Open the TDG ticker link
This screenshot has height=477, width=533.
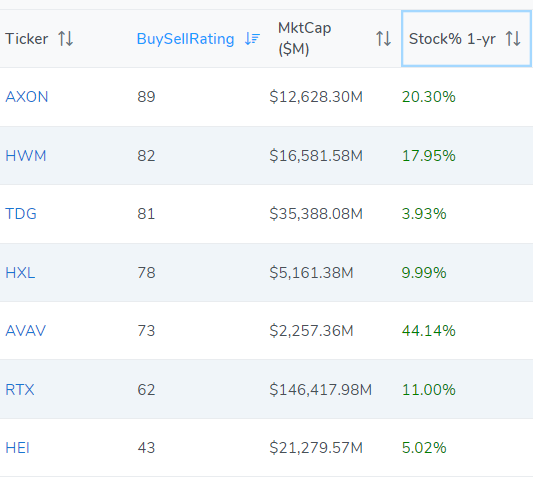pos(21,214)
